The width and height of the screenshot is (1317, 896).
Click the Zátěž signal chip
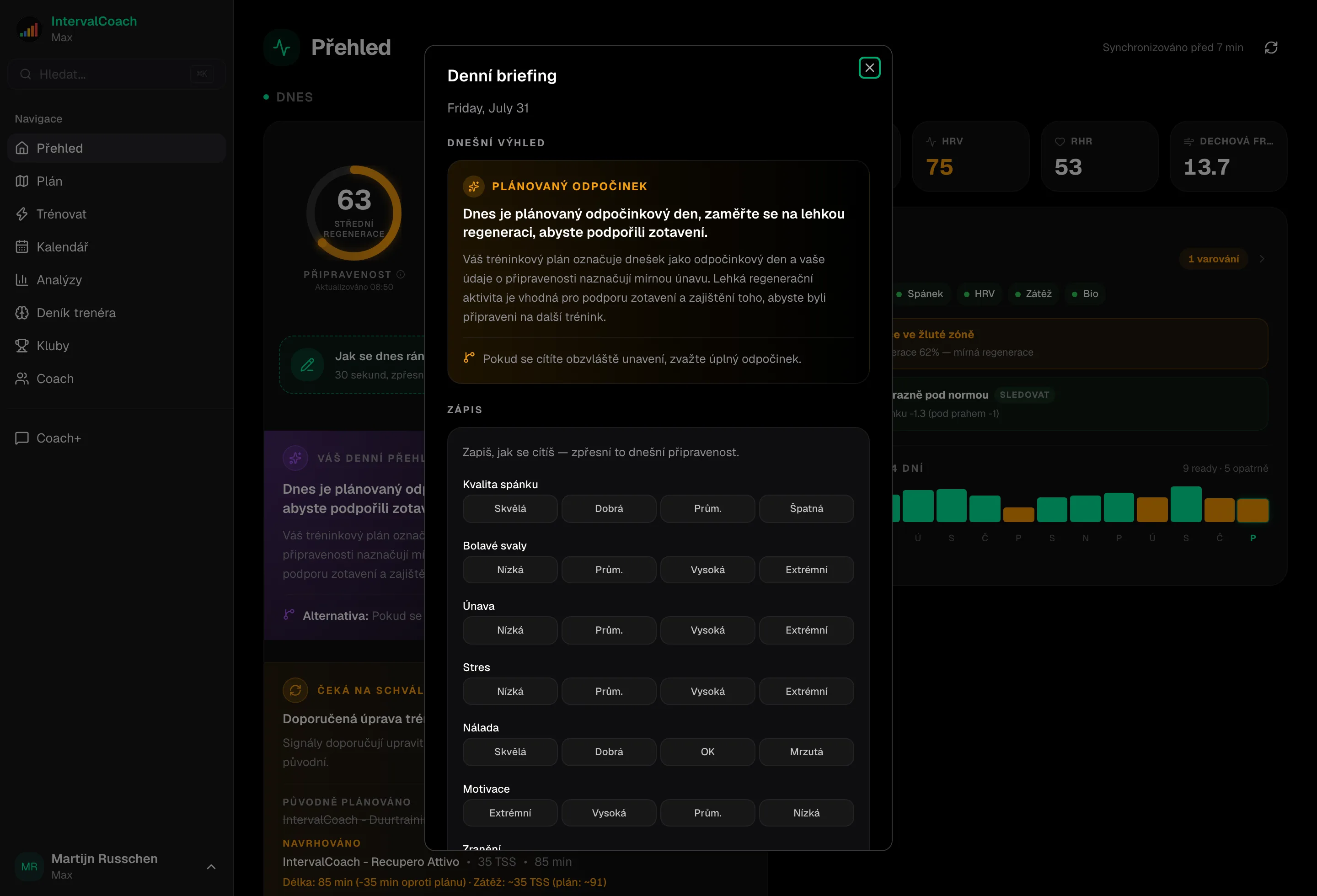pos(1033,294)
